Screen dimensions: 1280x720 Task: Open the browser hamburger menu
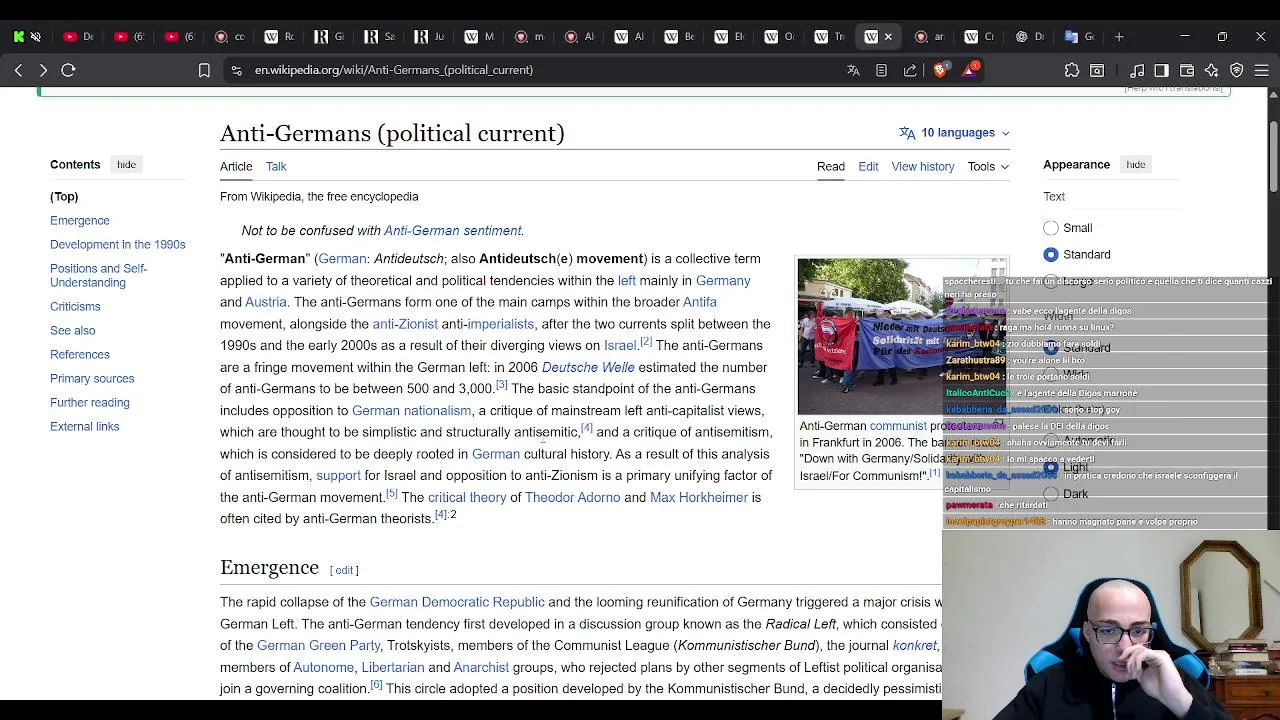pyautogui.click(x=1262, y=70)
